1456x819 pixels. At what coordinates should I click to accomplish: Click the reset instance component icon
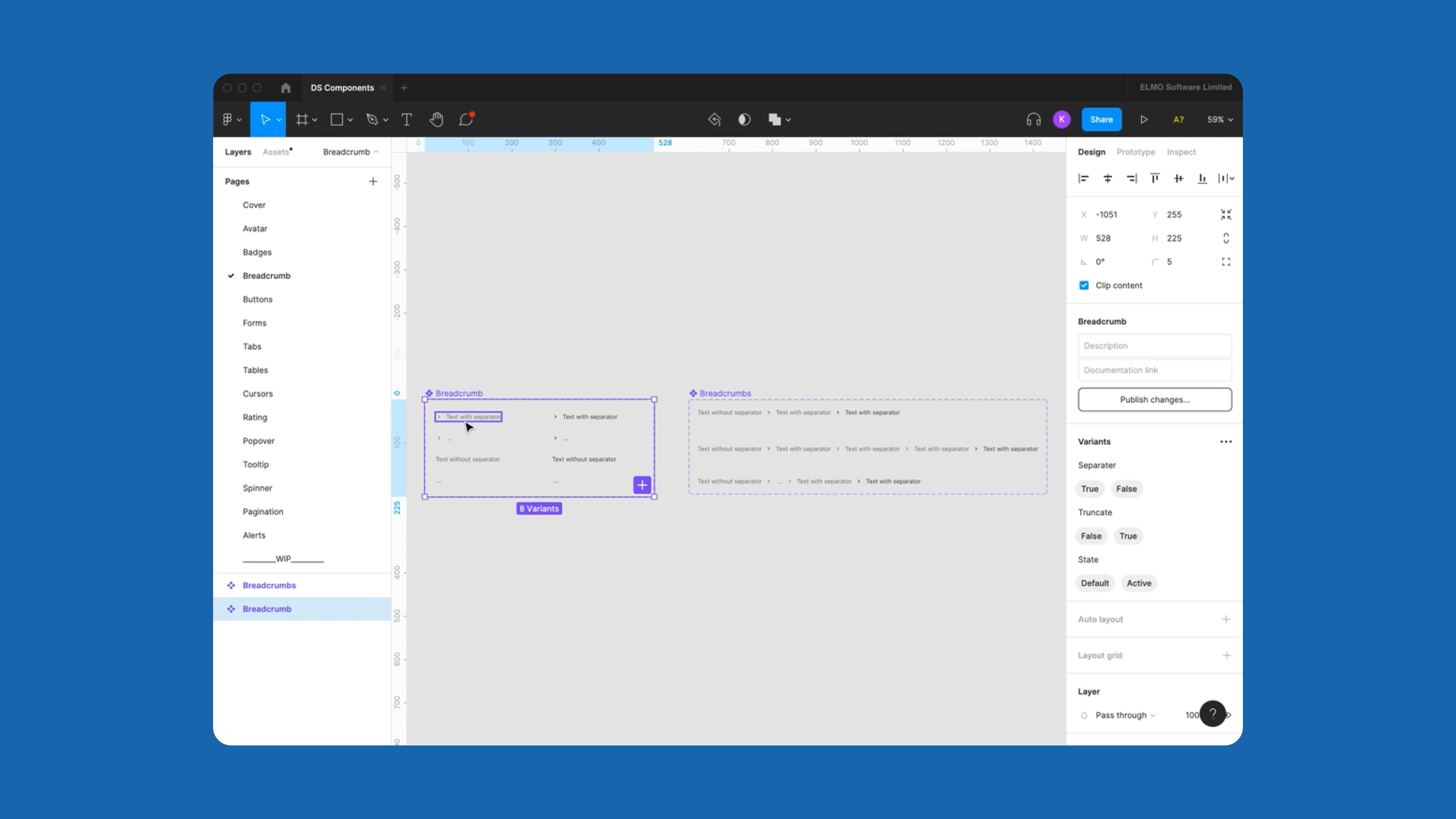714,119
